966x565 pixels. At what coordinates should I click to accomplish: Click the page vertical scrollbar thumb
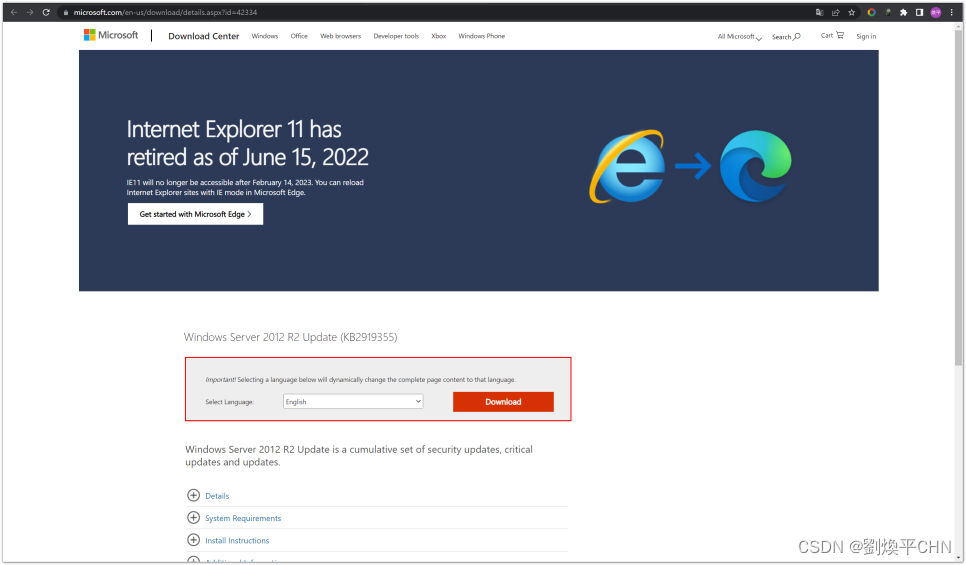pos(959,197)
